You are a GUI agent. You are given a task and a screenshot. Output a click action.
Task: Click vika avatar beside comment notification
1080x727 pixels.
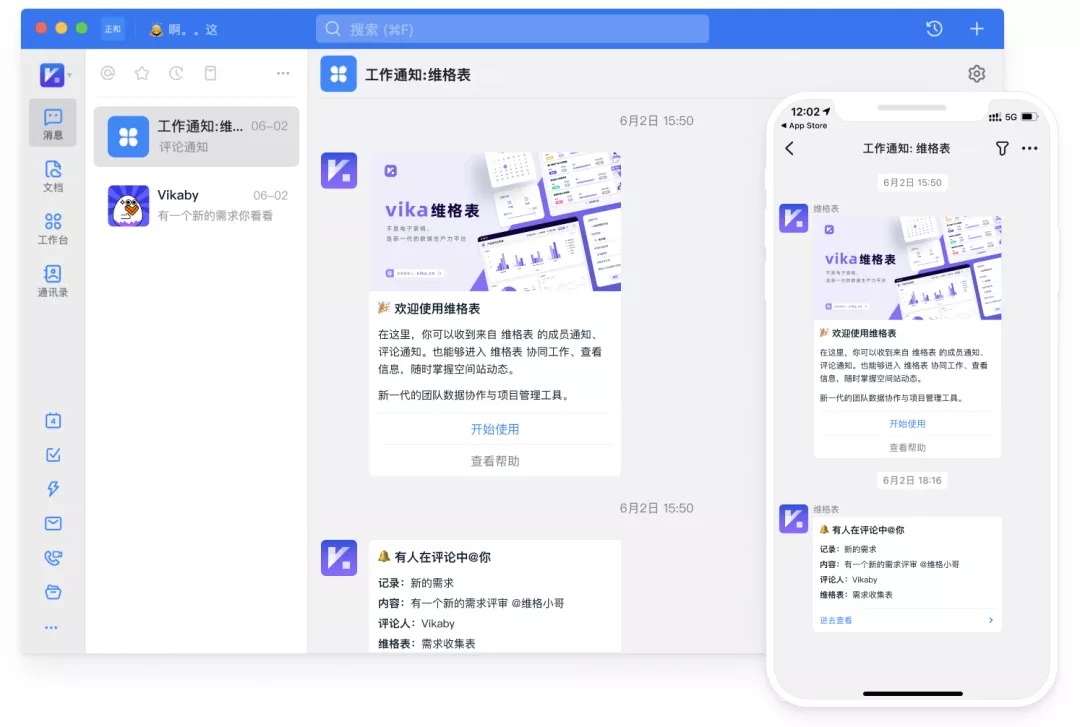click(339, 557)
